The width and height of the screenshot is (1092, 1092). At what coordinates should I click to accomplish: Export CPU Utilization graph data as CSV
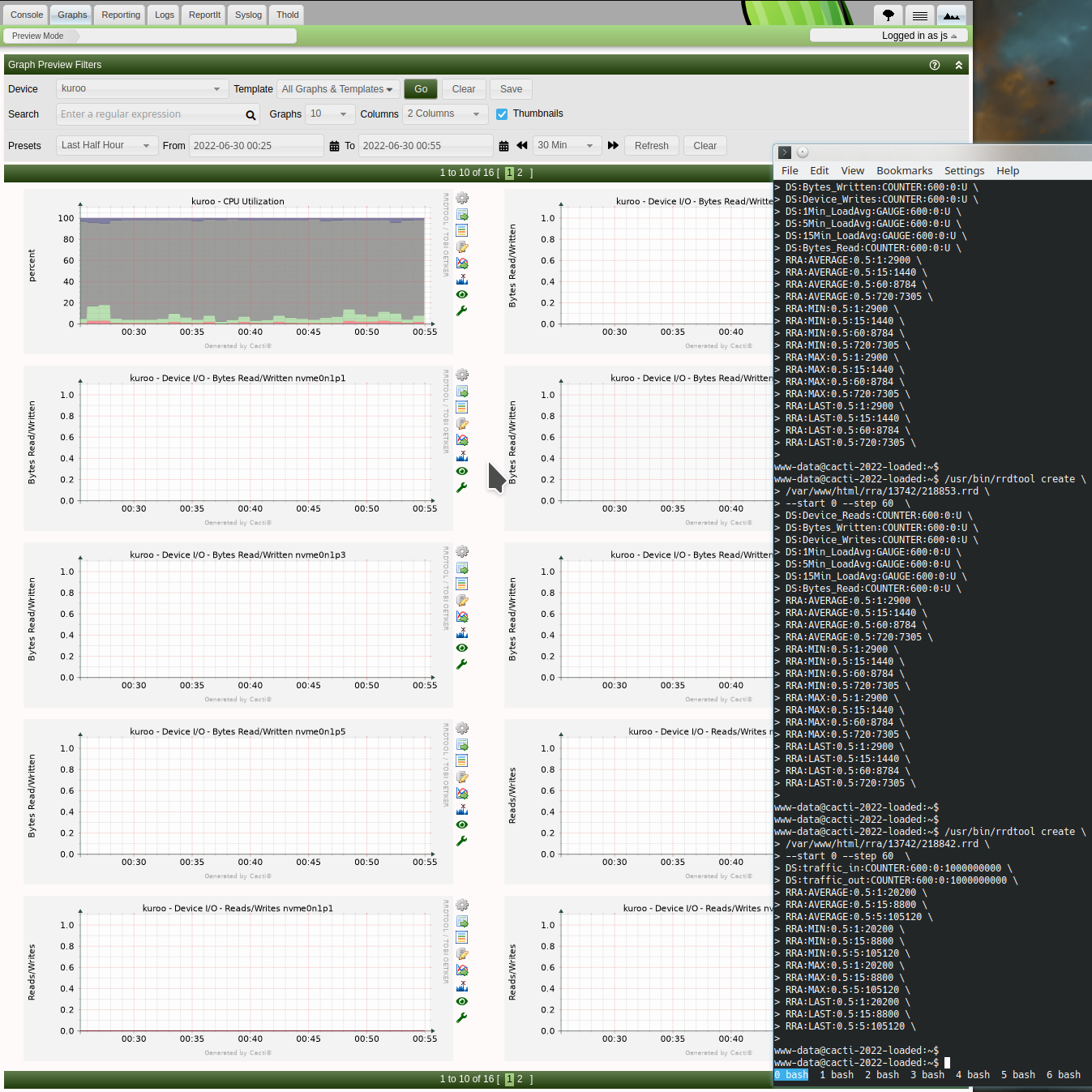tap(462, 215)
